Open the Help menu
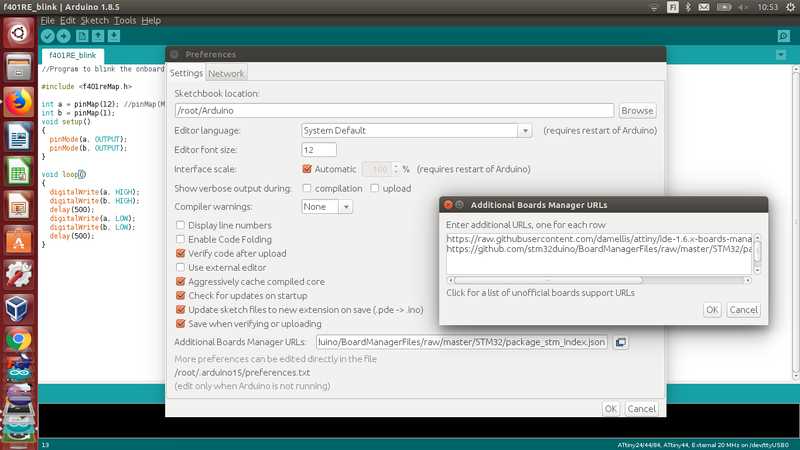This screenshot has width=800, height=450. tap(151, 20)
